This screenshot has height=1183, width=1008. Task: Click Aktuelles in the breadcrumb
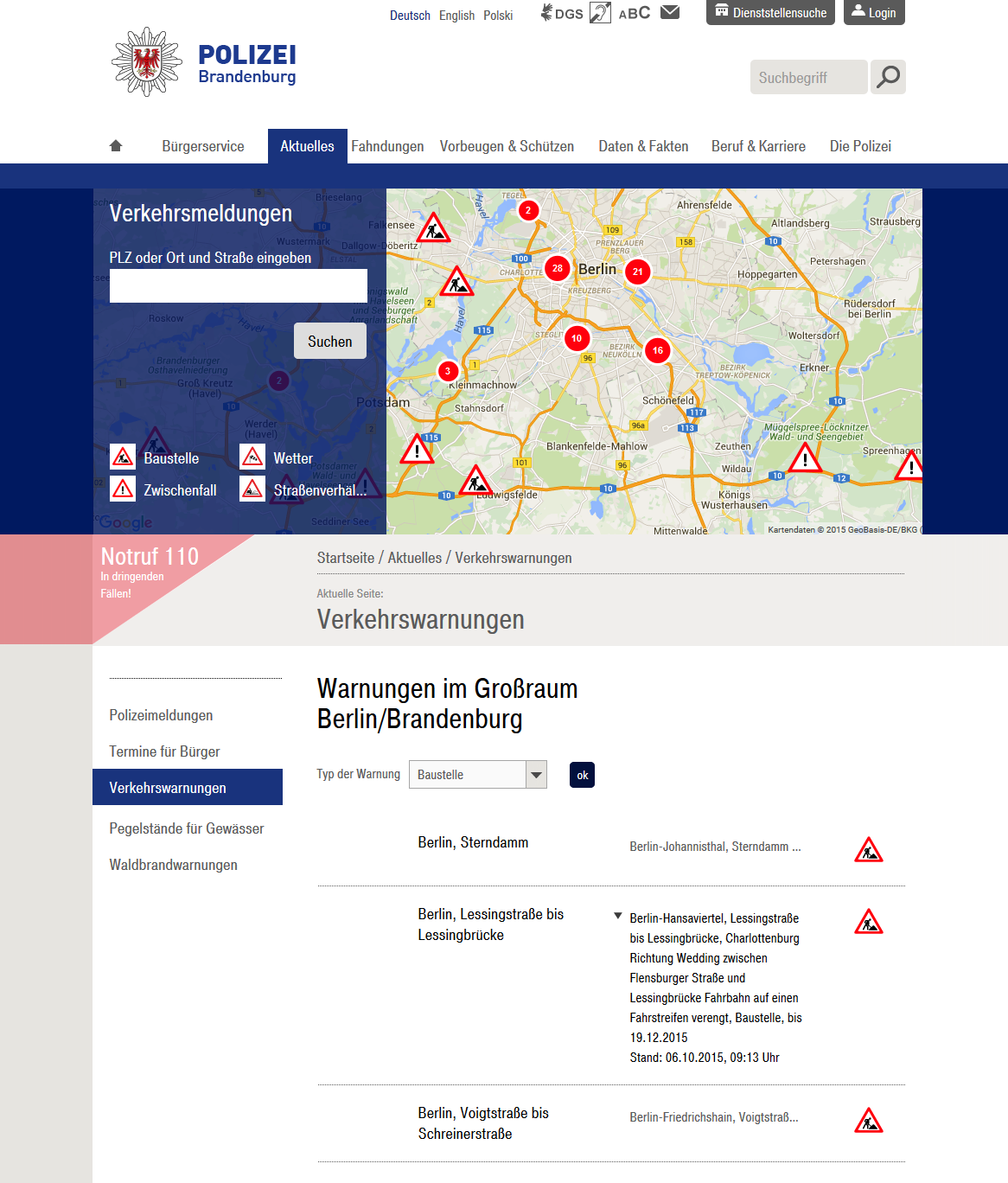pyautogui.click(x=414, y=558)
